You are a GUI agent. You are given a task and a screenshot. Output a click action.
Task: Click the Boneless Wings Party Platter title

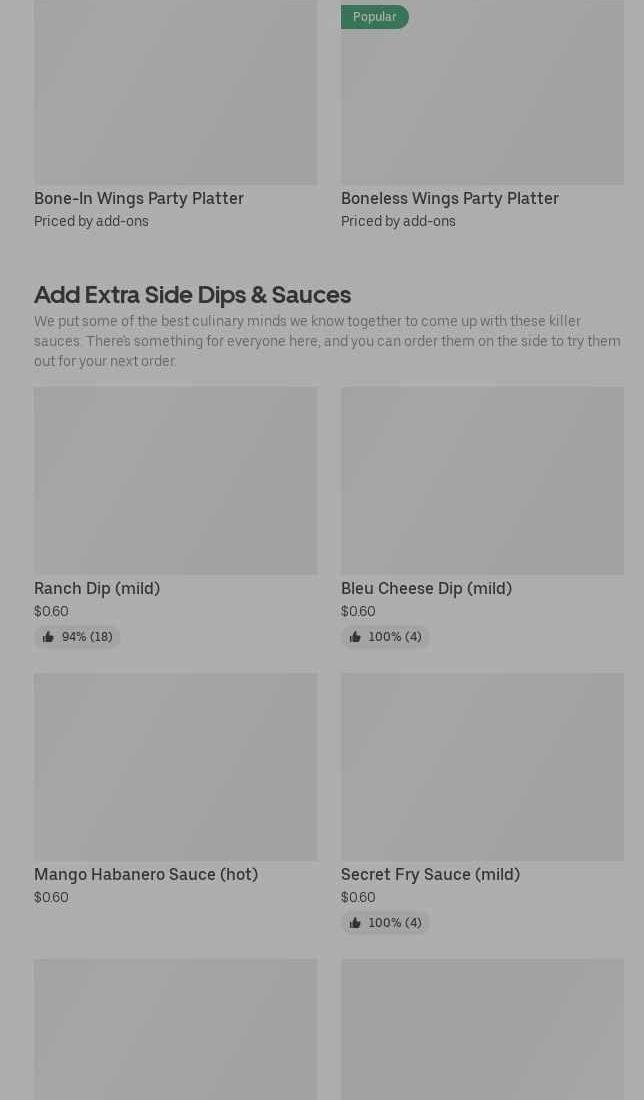point(450,198)
